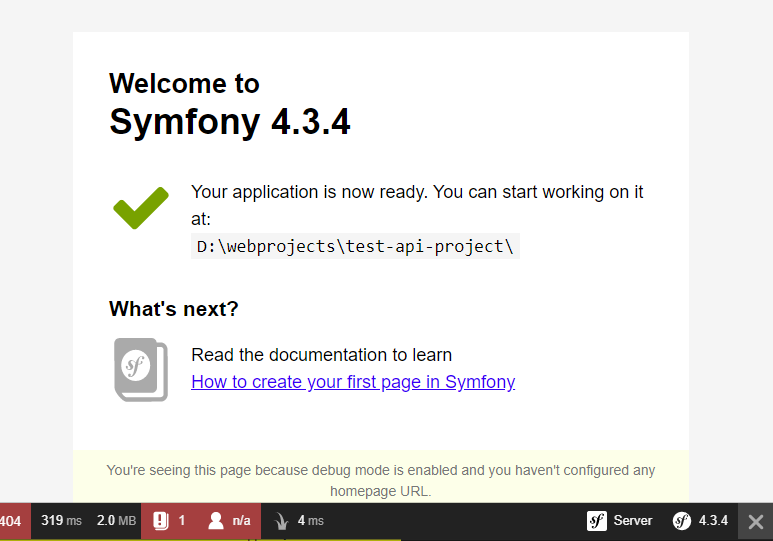The height and width of the screenshot is (541, 773).
Task: Click the Symfony documentation book icon
Action: [140, 369]
